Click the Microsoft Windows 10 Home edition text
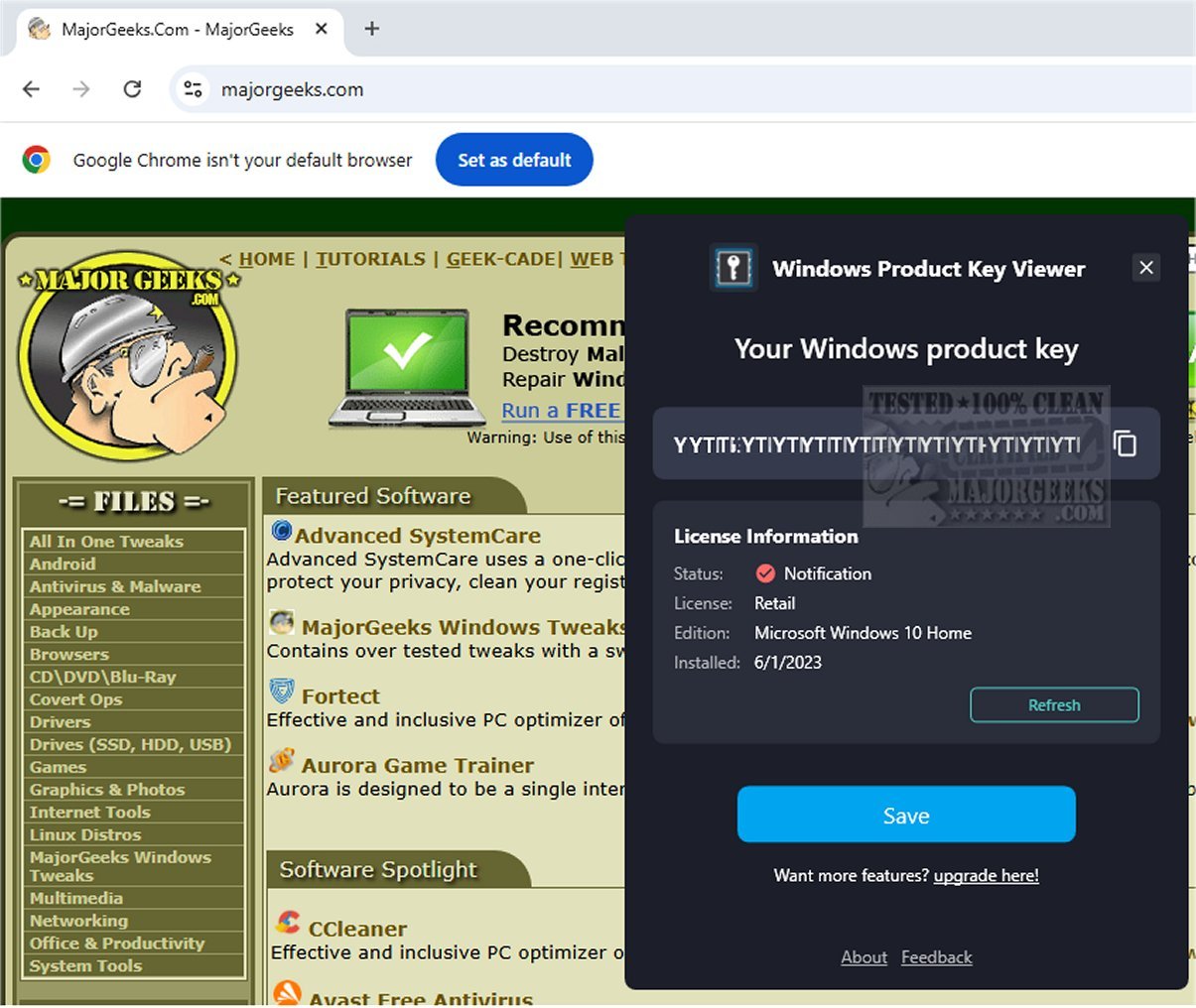The image size is (1196, 1008). (863, 633)
